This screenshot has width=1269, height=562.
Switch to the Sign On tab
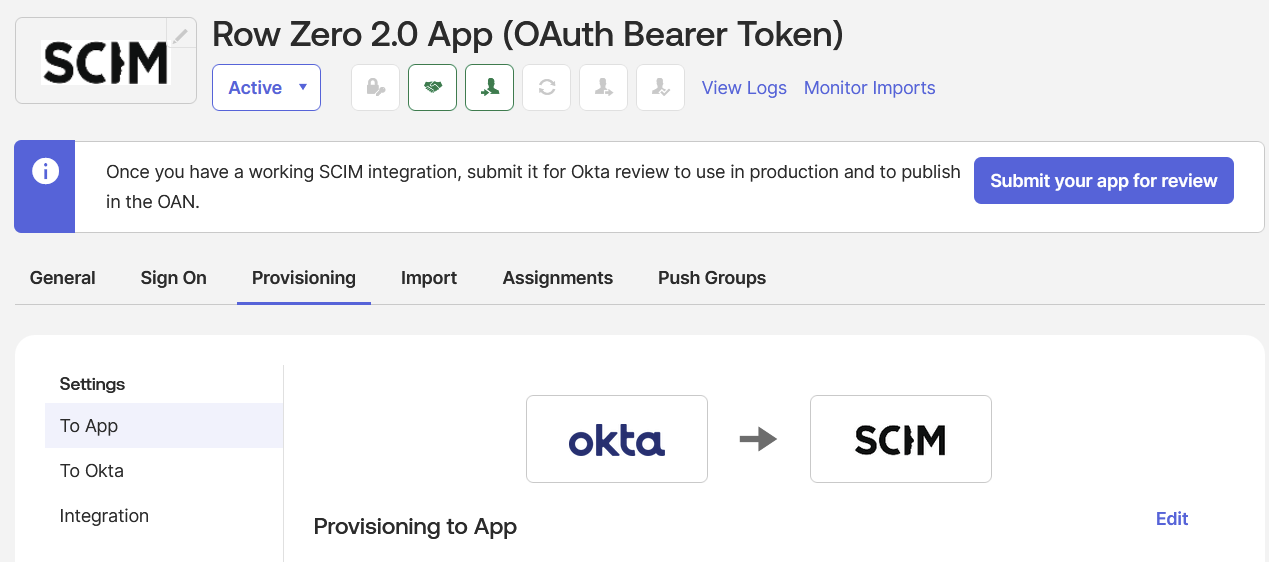pyautogui.click(x=174, y=278)
